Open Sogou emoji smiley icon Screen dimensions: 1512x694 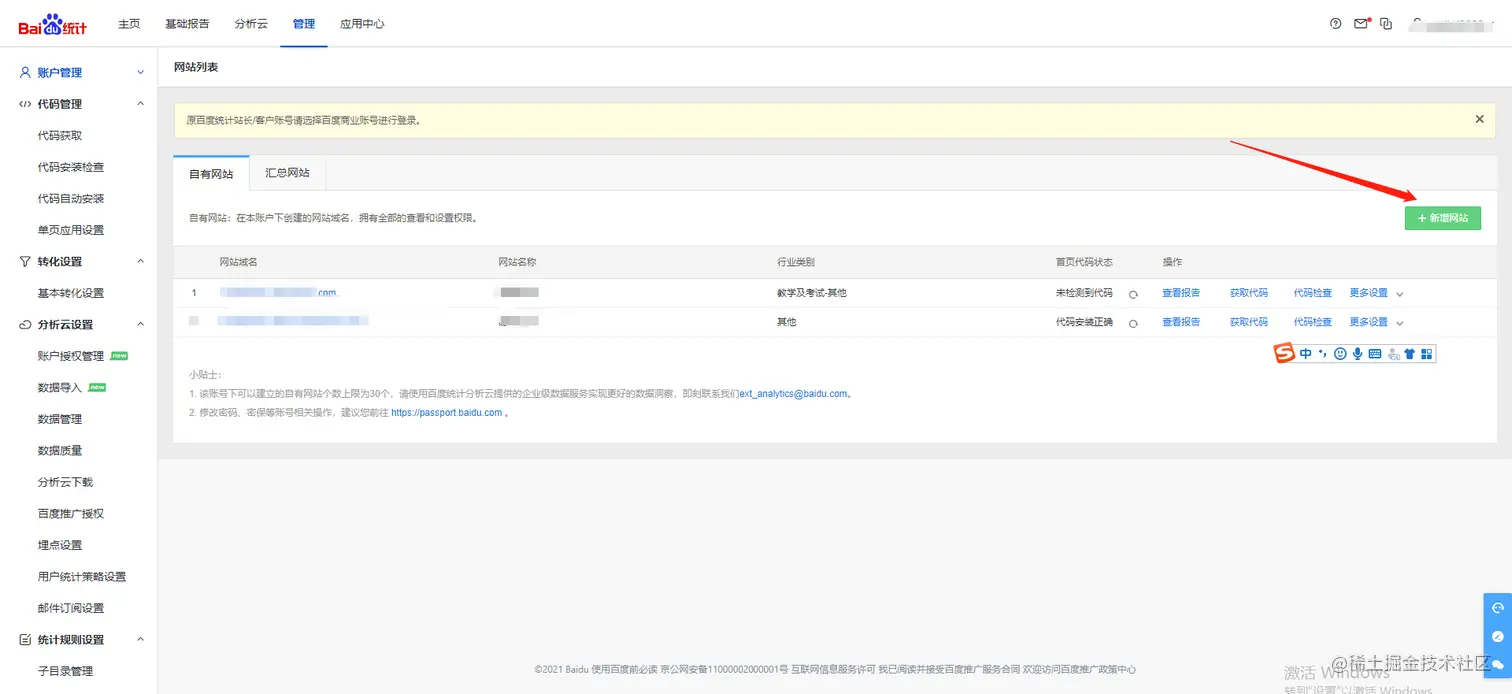coord(1340,353)
